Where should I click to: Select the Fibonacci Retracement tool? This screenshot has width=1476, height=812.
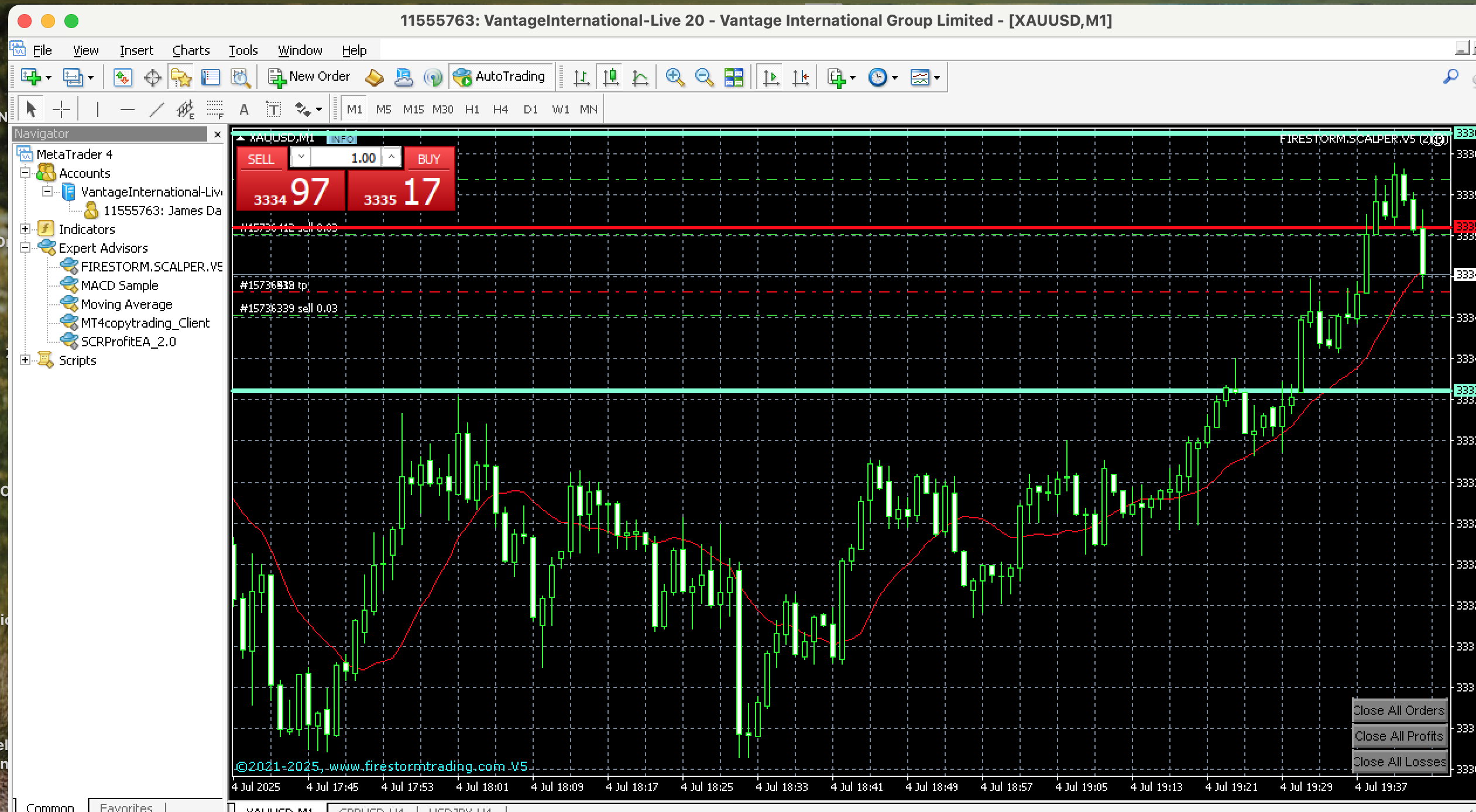(215, 109)
